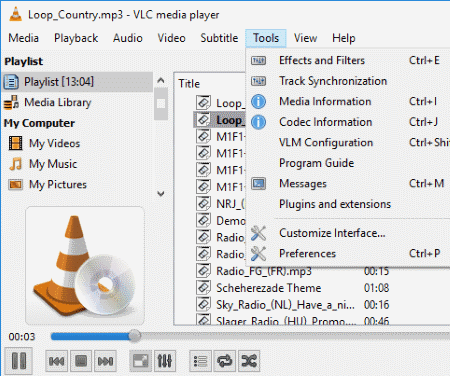Open the Video menu
The height and width of the screenshot is (376, 450).
tap(171, 38)
